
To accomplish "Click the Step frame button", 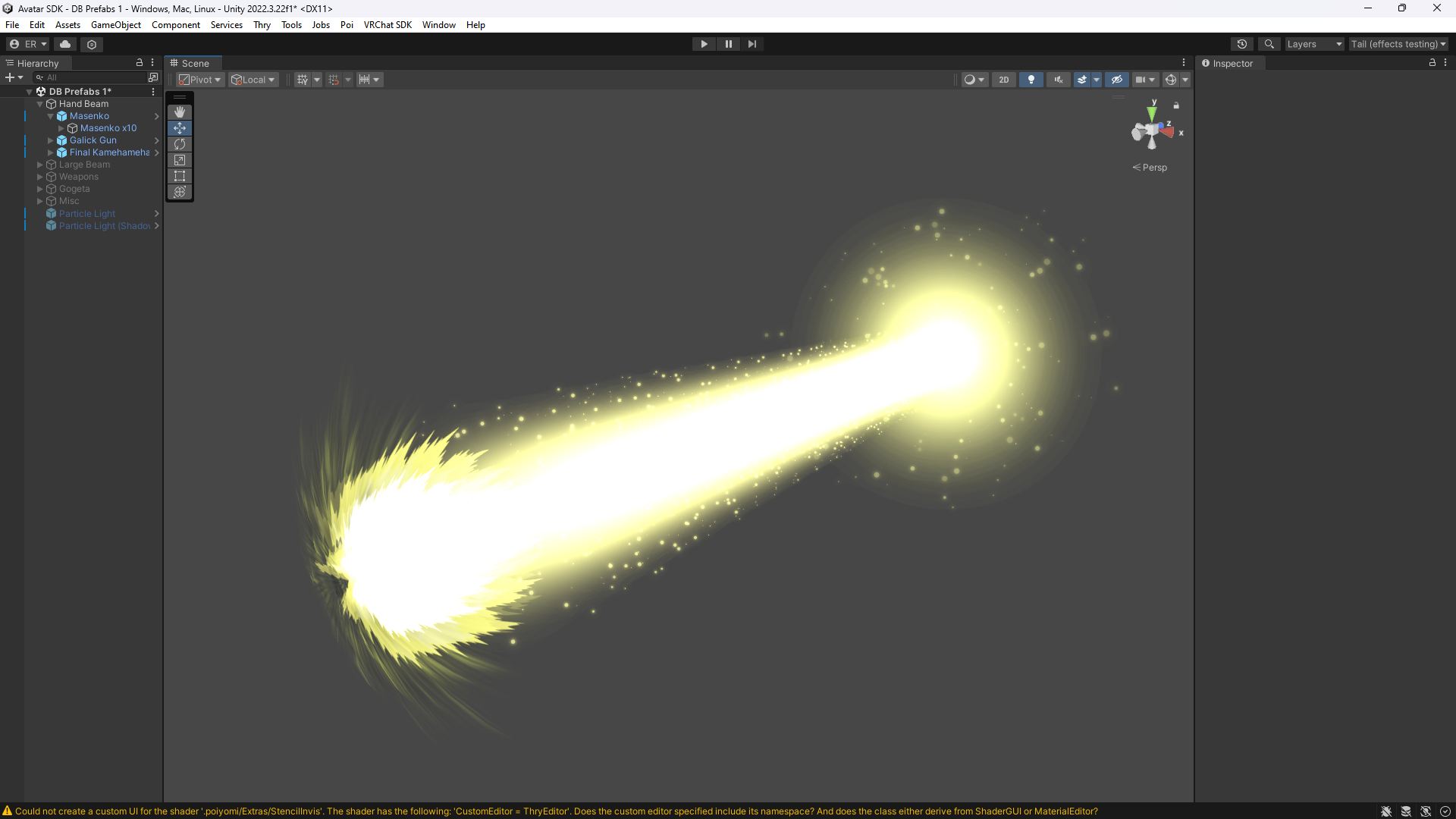I will tap(752, 44).
